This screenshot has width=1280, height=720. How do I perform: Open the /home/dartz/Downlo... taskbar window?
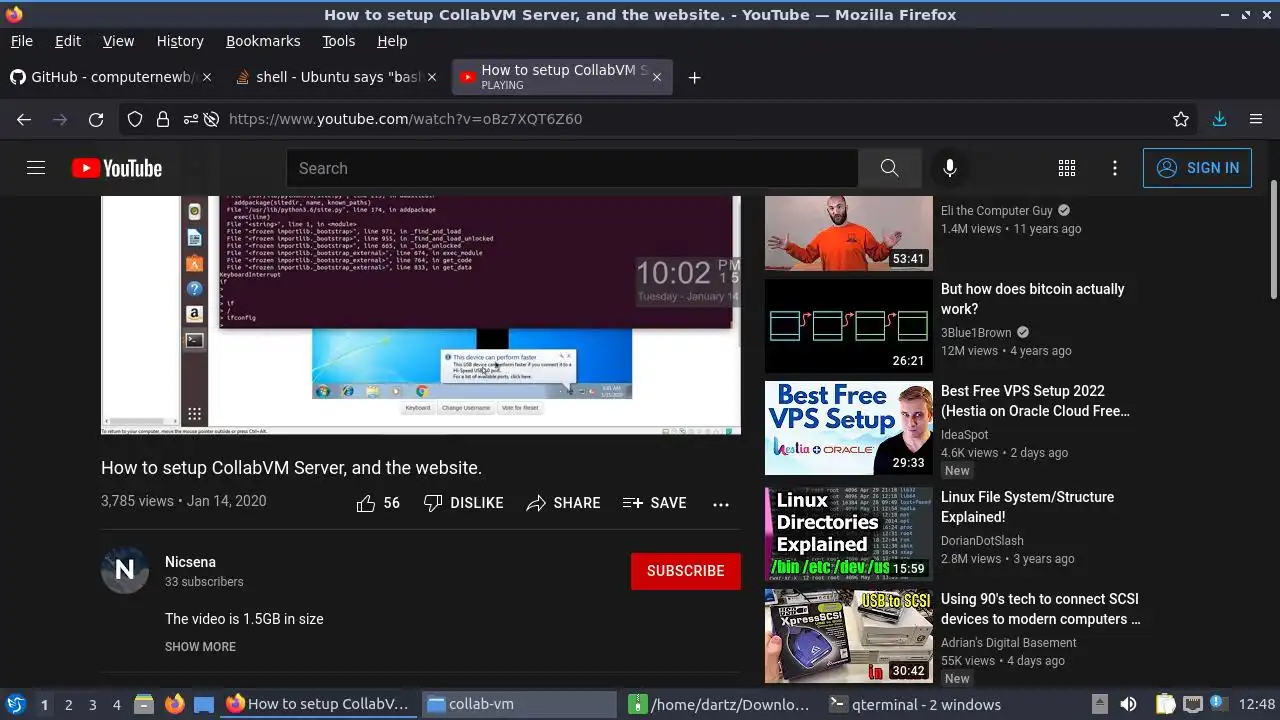(720, 704)
